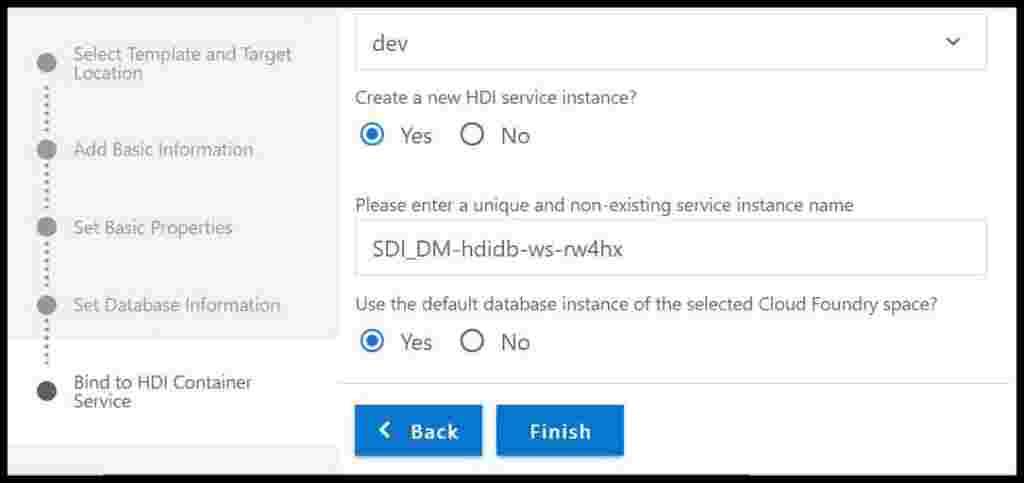The height and width of the screenshot is (483, 1024).
Task: Select Bind to HDI Container Service step
Action: pyautogui.click(x=163, y=392)
